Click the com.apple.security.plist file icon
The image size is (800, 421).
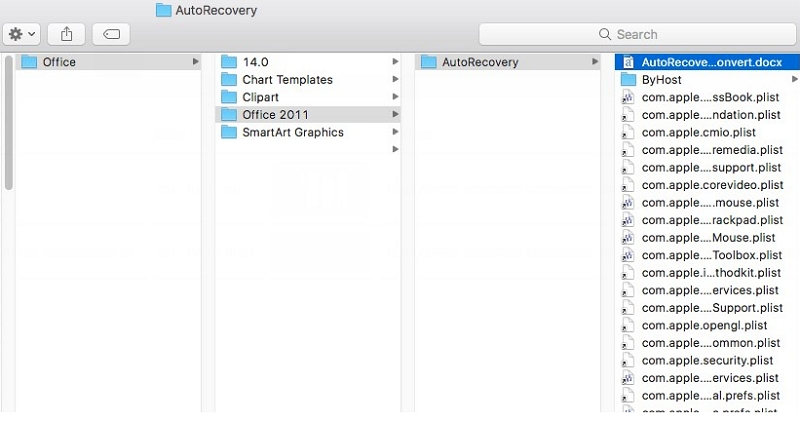point(628,360)
